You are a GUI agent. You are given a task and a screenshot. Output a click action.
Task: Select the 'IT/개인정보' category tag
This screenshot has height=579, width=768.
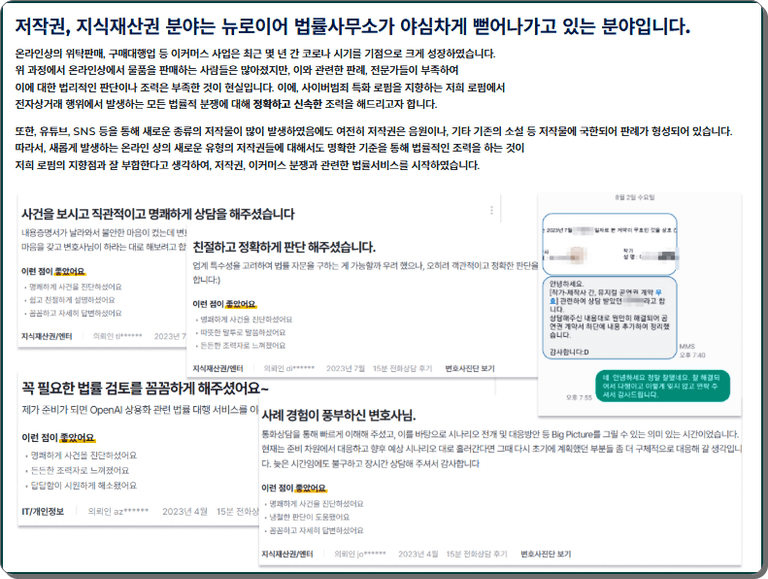coord(43,510)
